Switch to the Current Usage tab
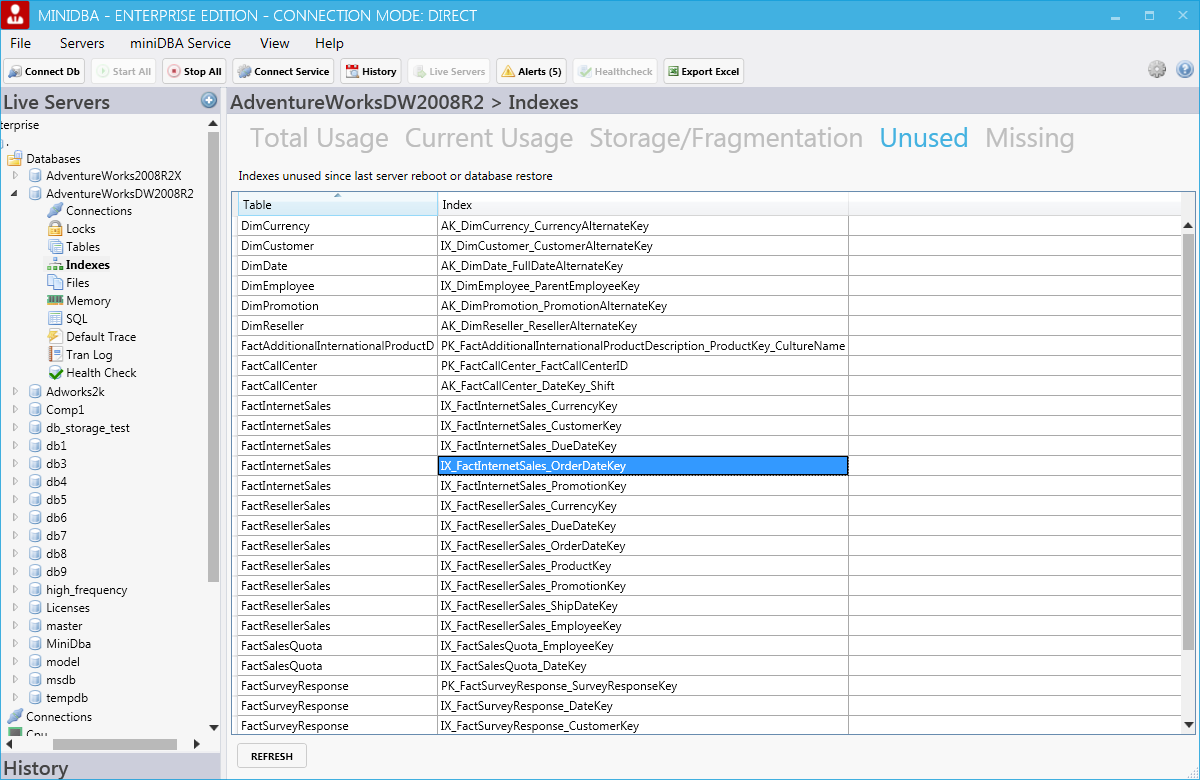The image size is (1200, 780). [x=489, y=138]
